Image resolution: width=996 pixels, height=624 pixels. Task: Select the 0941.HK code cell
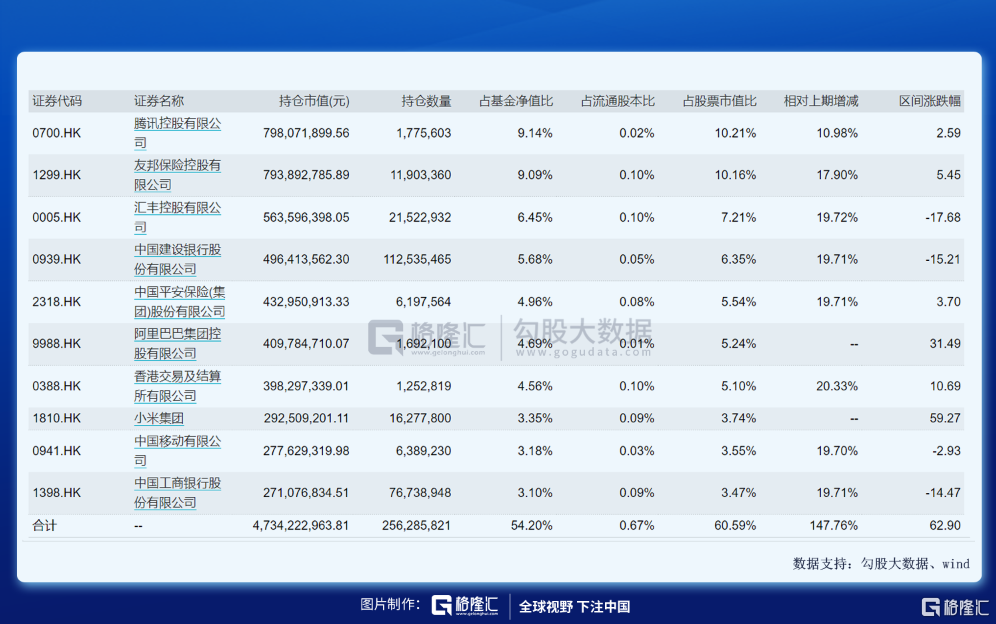[57, 451]
